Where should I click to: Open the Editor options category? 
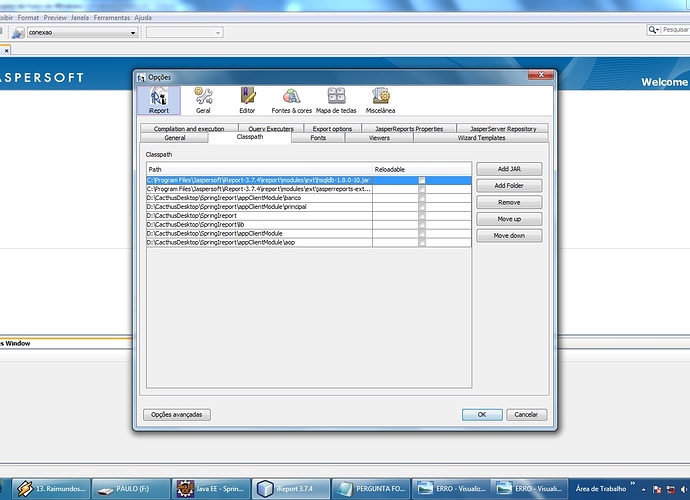tap(247, 100)
